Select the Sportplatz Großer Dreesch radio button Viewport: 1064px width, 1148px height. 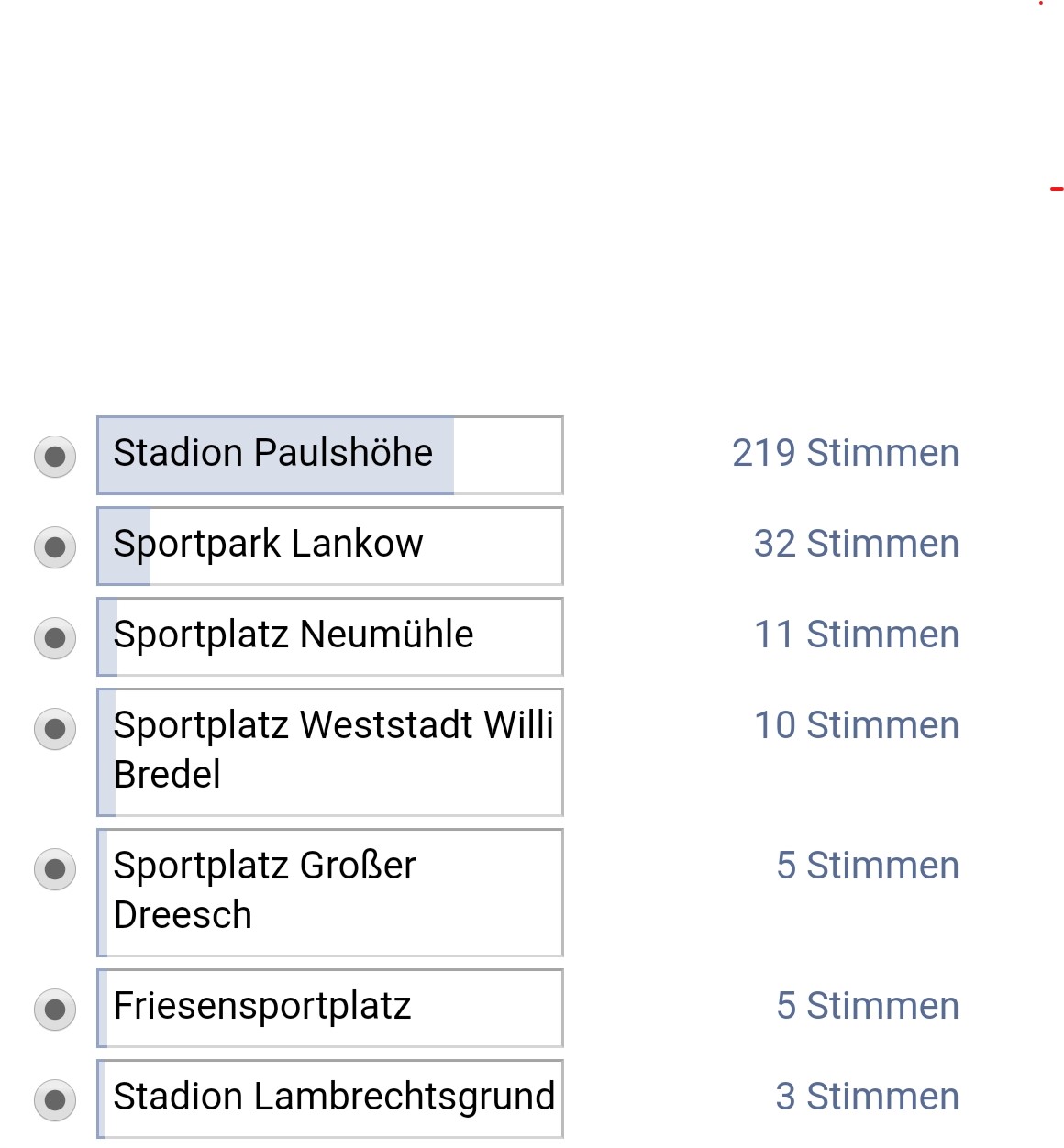[55, 868]
